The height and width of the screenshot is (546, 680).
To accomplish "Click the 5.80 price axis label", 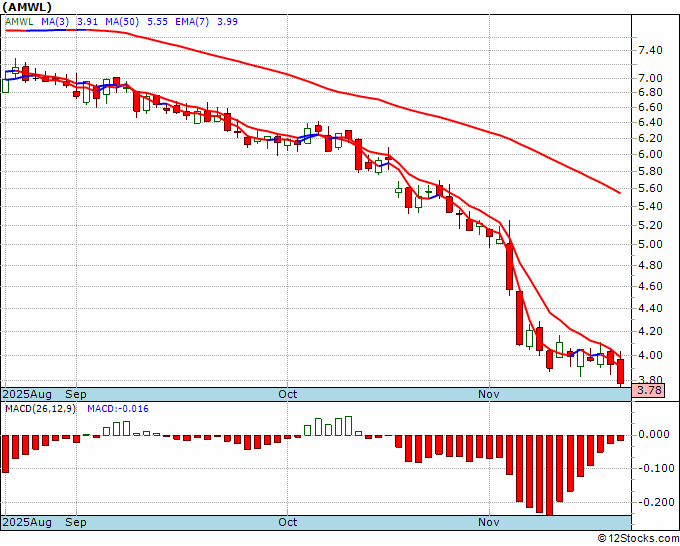I will pyautogui.click(x=651, y=171).
